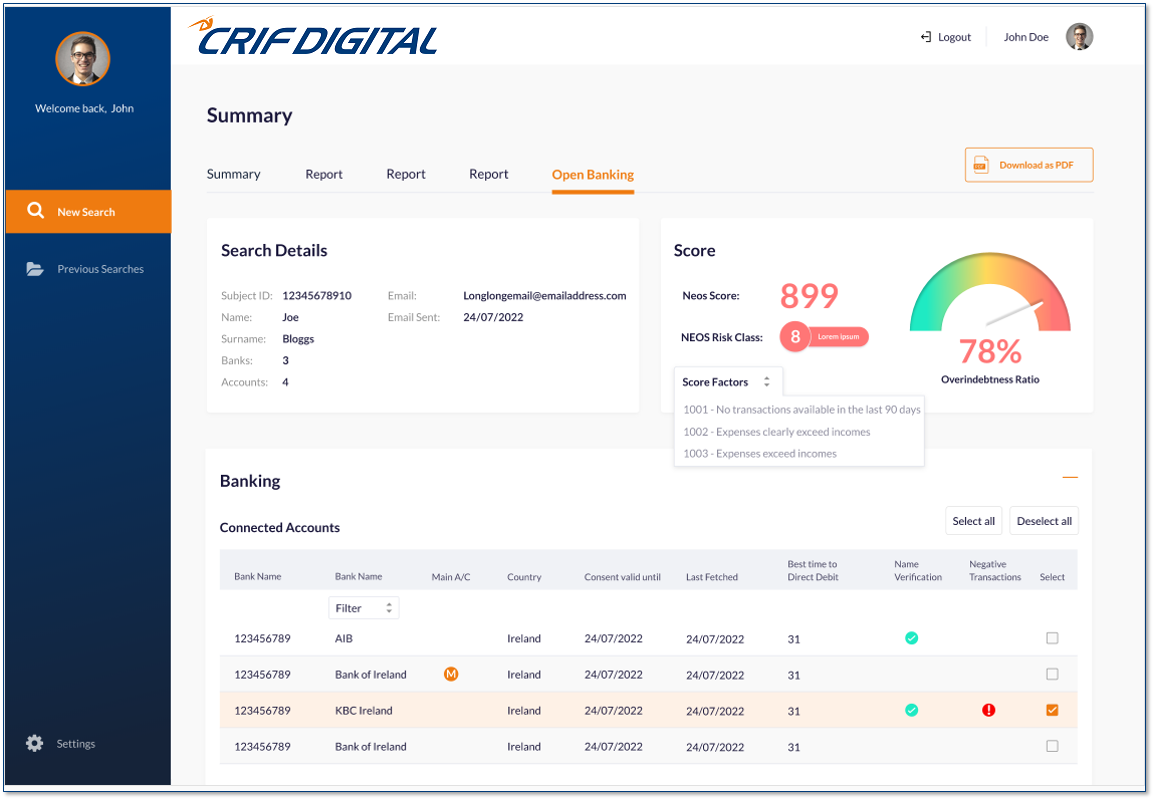Viewport: 1154px width, 800px height.
Task: Click the Best time to Direct Debit header
Action: [813, 570]
